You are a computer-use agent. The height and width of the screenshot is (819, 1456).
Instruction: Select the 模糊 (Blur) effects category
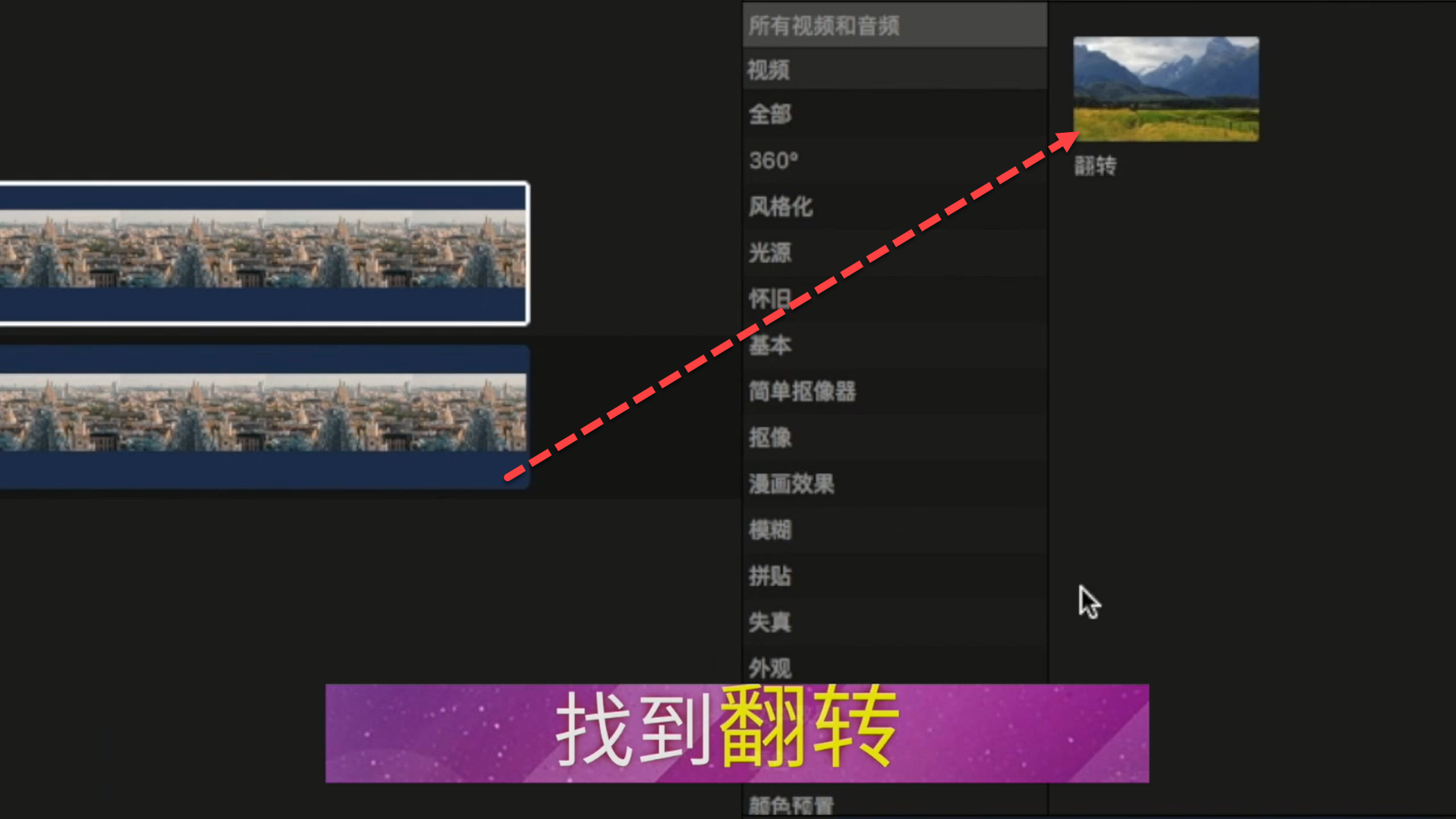(x=769, y=530)
